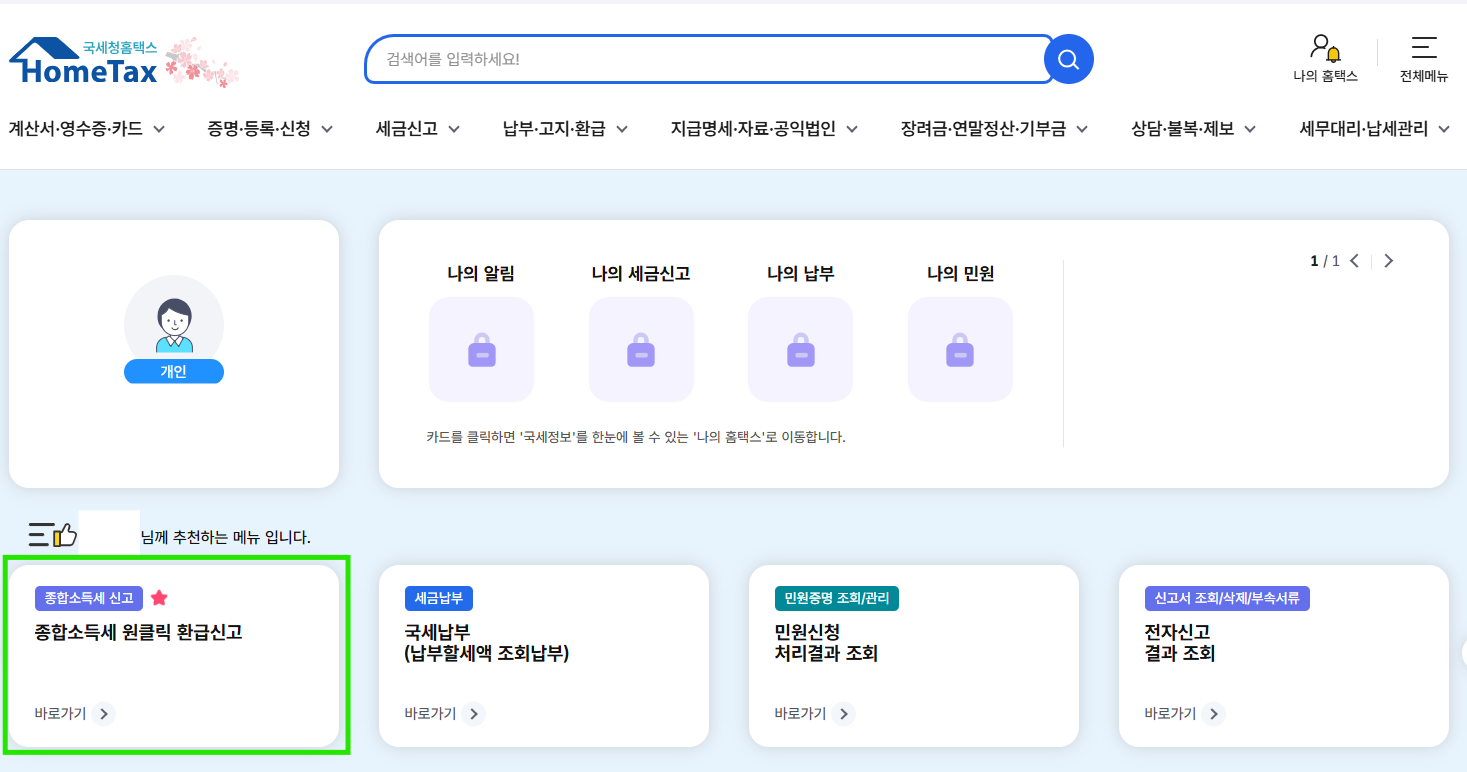
Task: Click the locked 나의 알림 card icon
Action: (481, 348)
